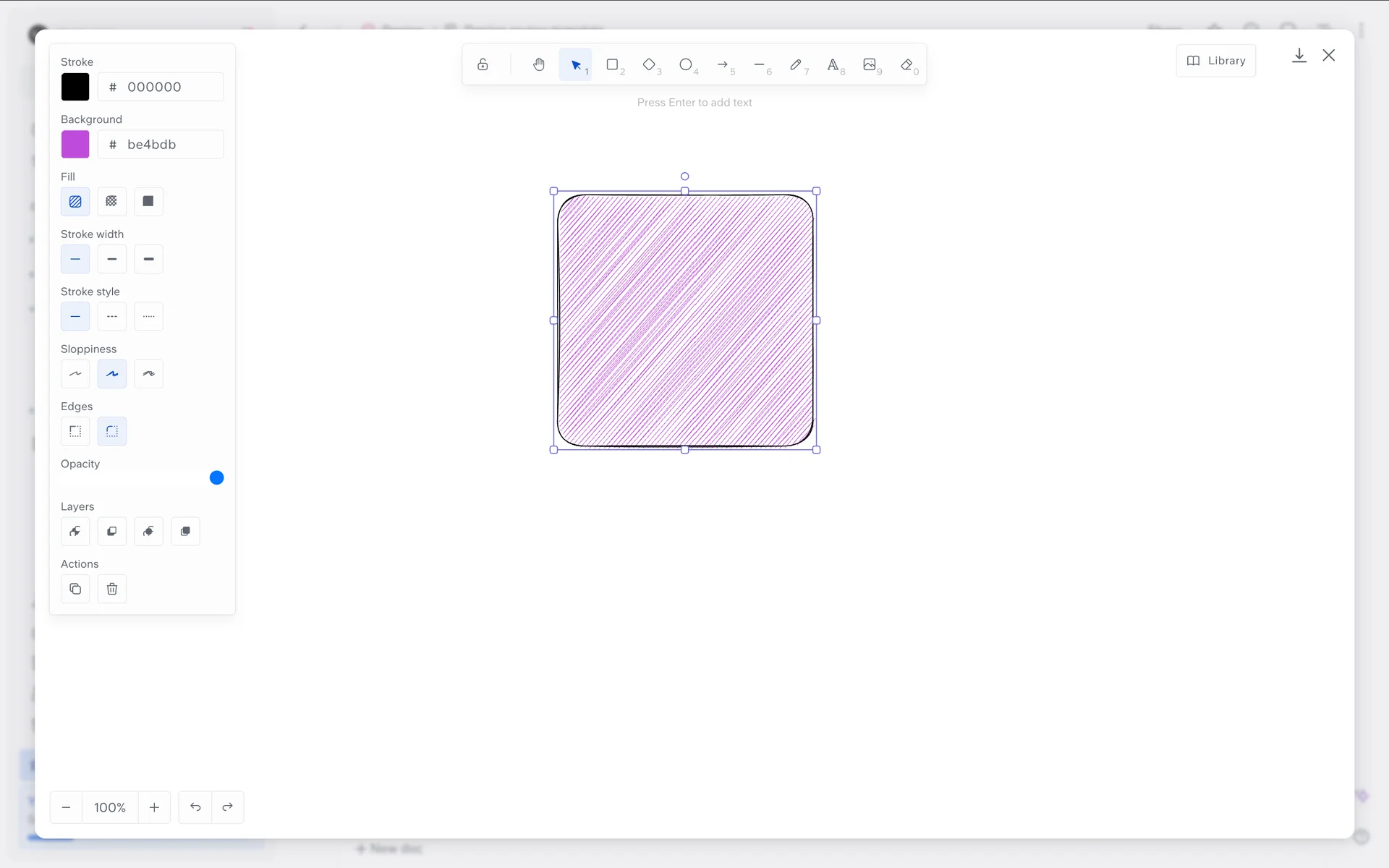Select sharp edges option
Viewport: 1389px width, 868px height.
click(x=75, y=431)
